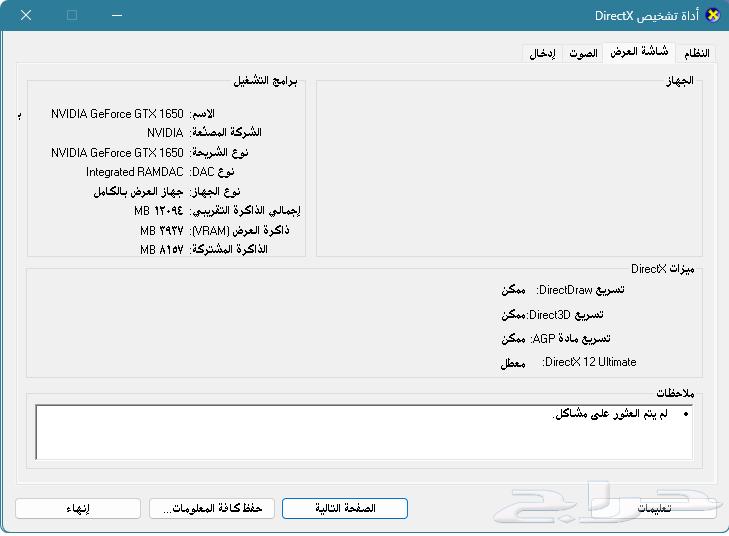Viewport: 729px width, 536px height.
Task: Click the الجهاز group heading
Action: 679,81
